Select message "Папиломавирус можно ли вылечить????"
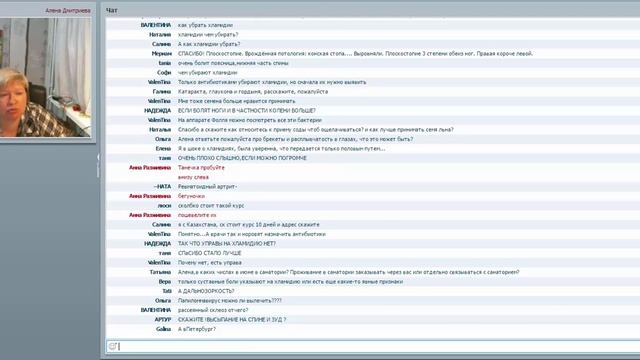This screenshot has width=640, height=360. pos(229,301)
